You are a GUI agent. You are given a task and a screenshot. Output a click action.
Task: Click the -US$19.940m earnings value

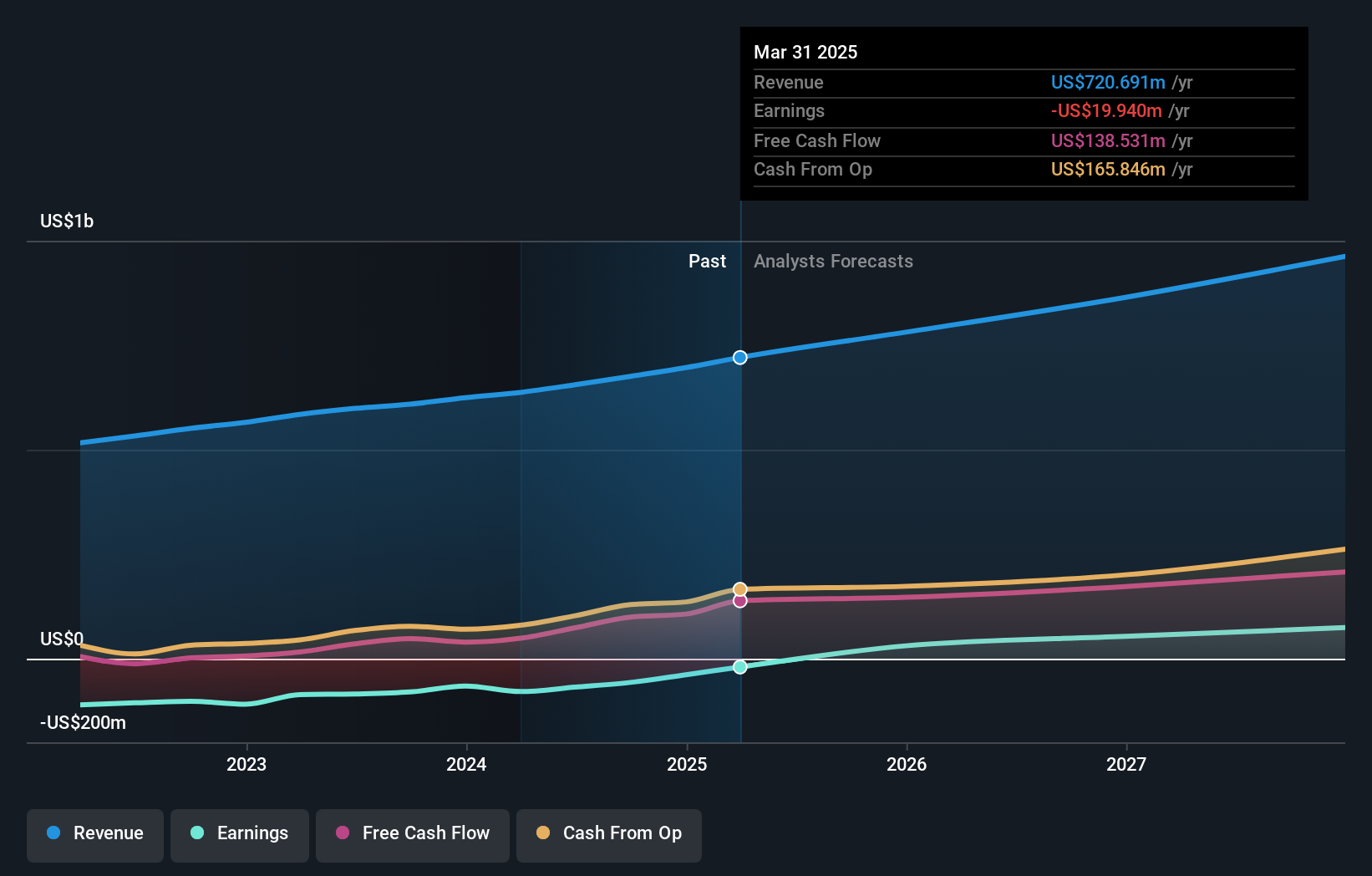point(1106,110)
